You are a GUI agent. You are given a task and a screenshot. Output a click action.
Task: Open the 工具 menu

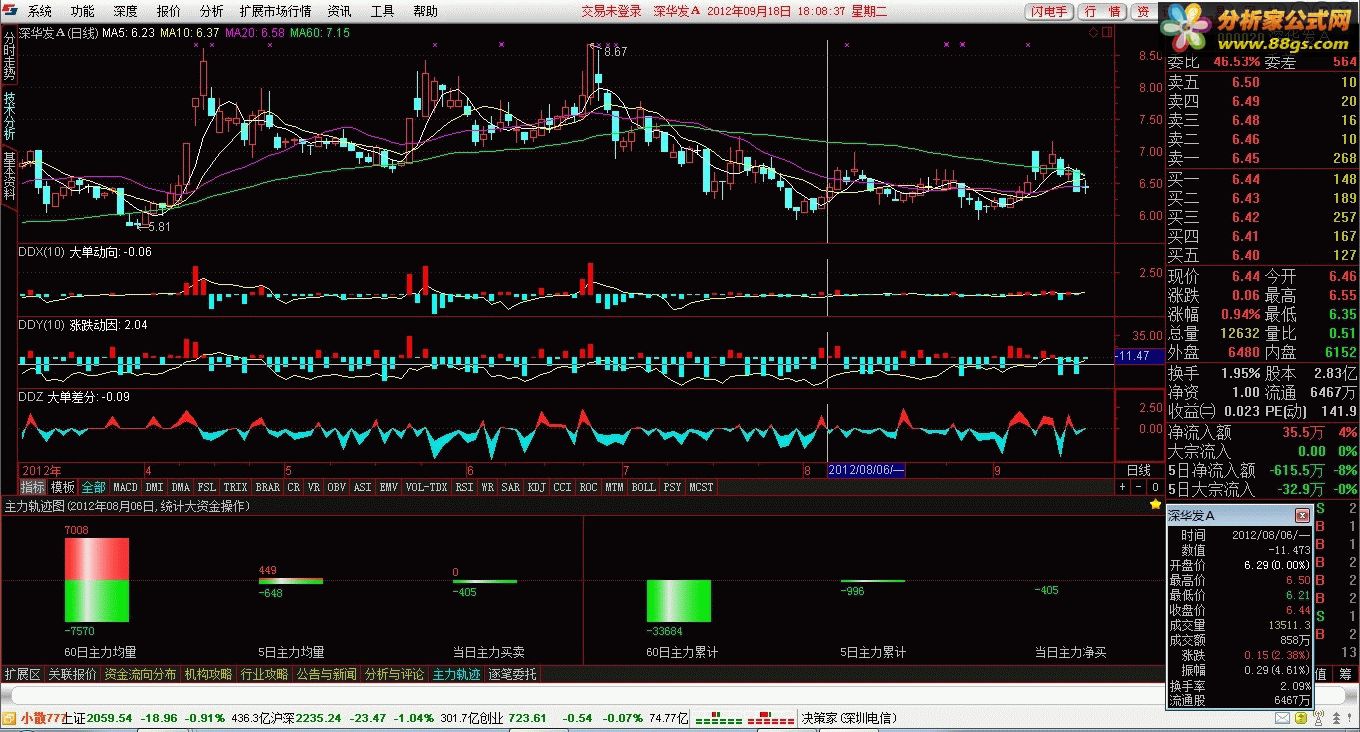[382, 12]
